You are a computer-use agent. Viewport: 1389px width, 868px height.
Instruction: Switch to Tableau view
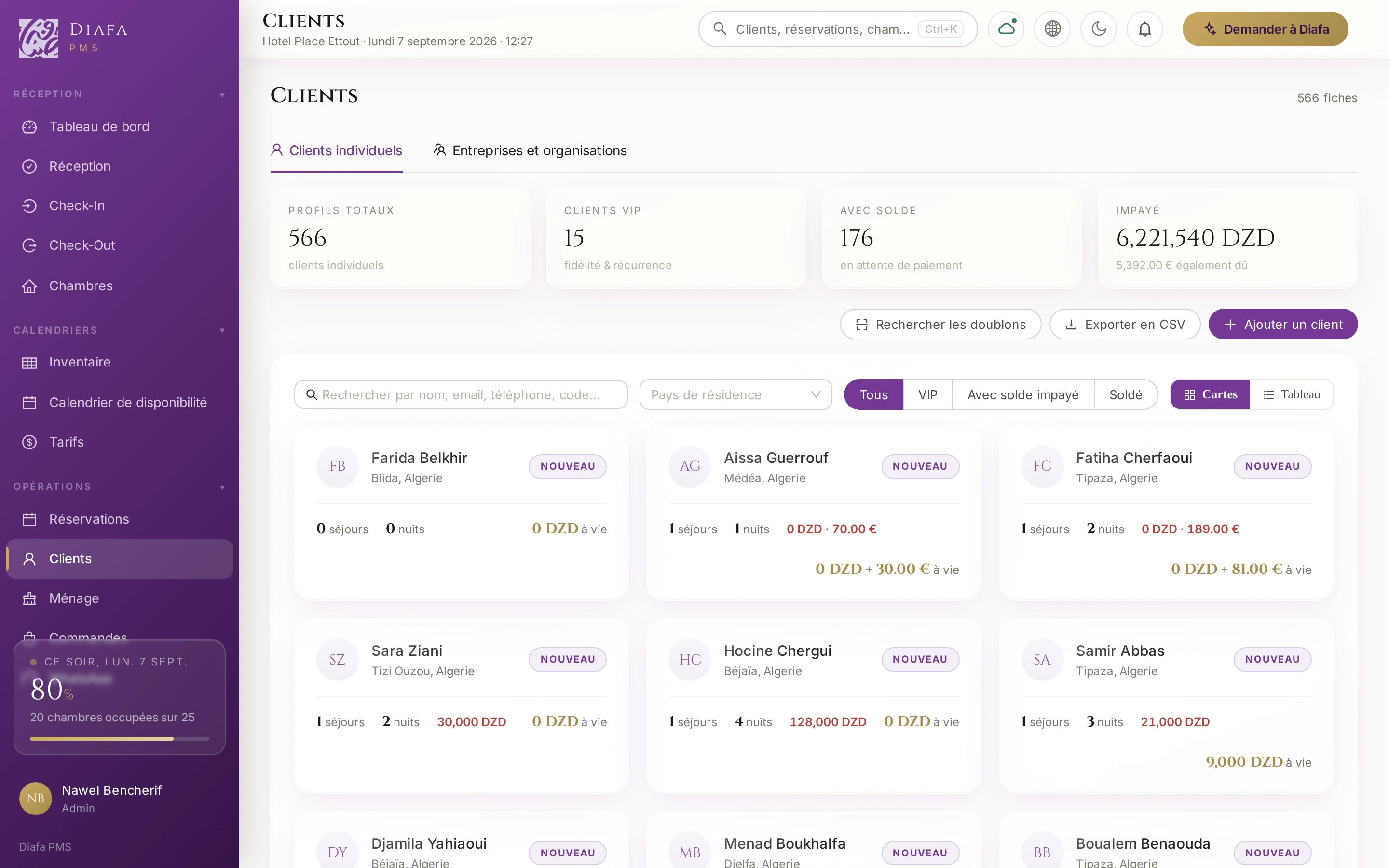tap(1292, 394)
